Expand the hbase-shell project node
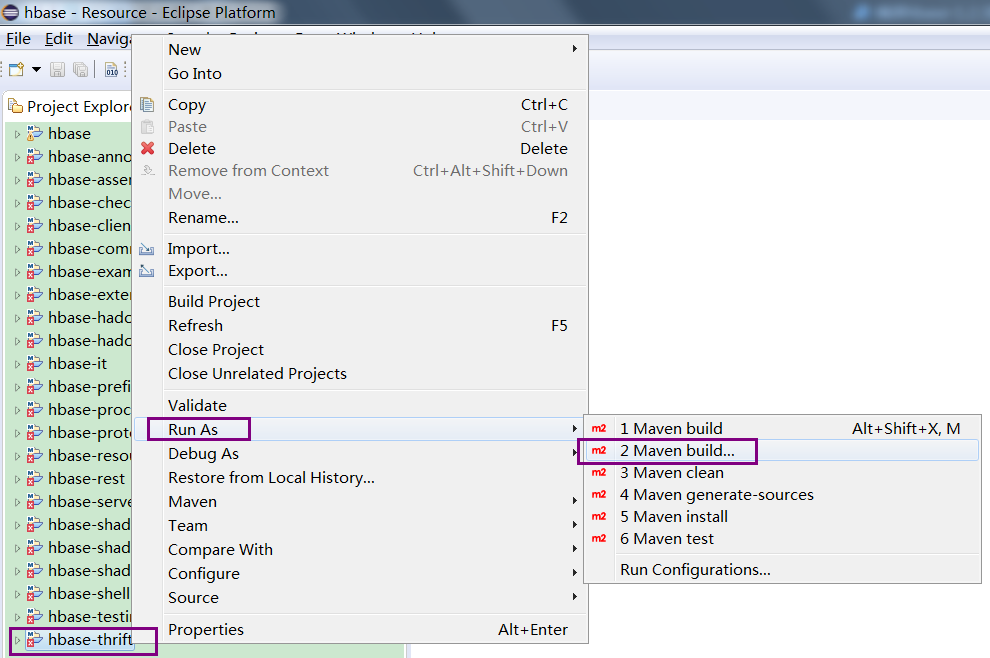The height and width of the screenshot is (658, 990). pyautogui.click(x=17, y=594)
